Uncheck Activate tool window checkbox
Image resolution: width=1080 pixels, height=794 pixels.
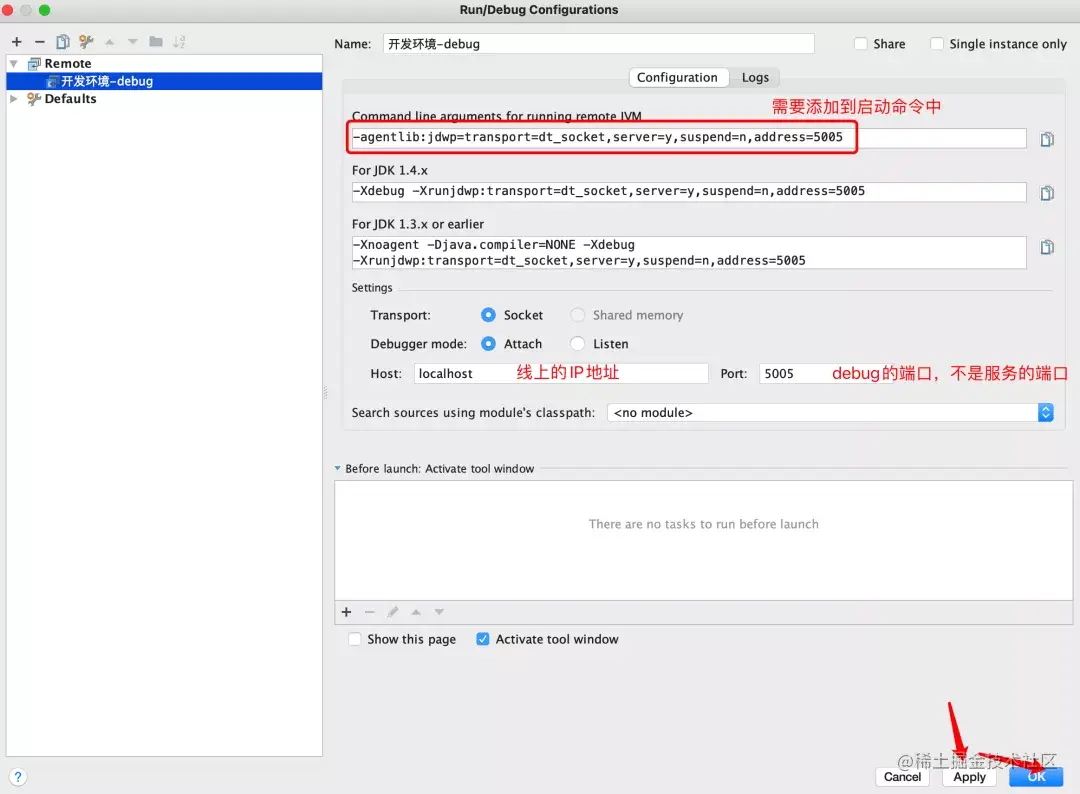[x=483, y=639]
